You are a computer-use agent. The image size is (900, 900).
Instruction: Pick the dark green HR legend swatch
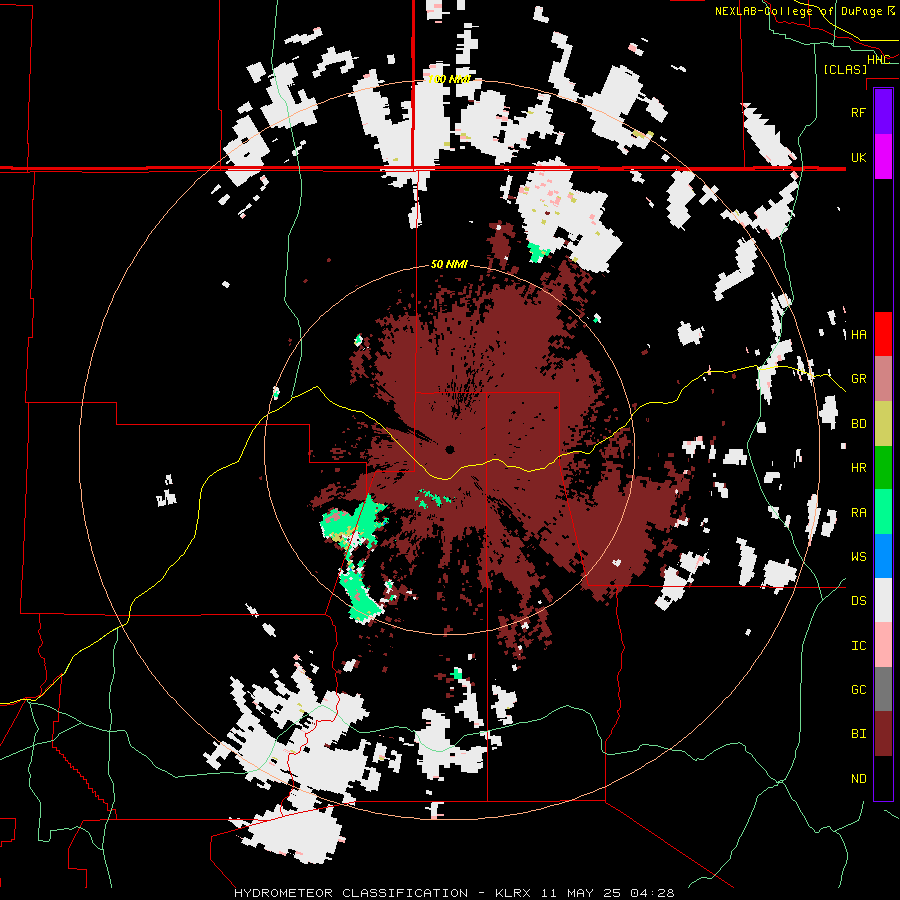[883, 468]
